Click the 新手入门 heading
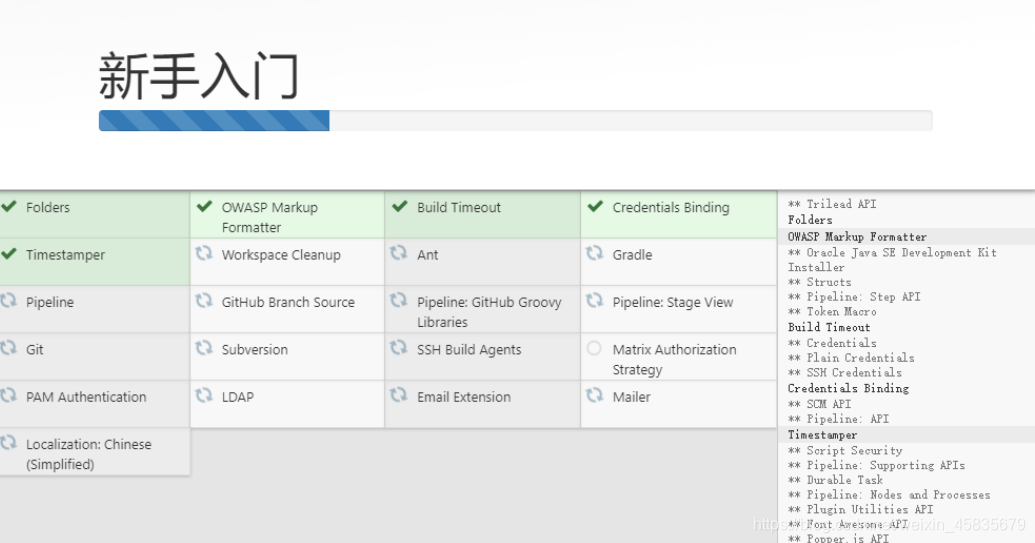 click(199, 77)
